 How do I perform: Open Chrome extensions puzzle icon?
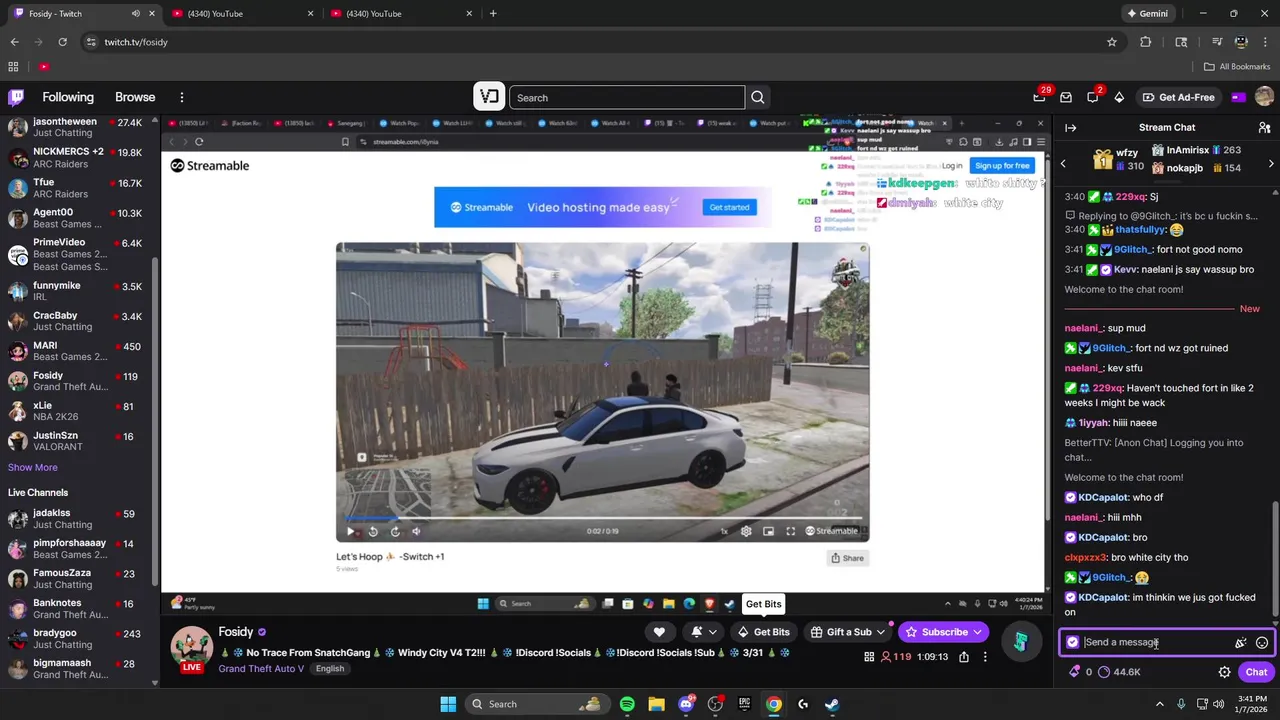[x=1146, y=42]
